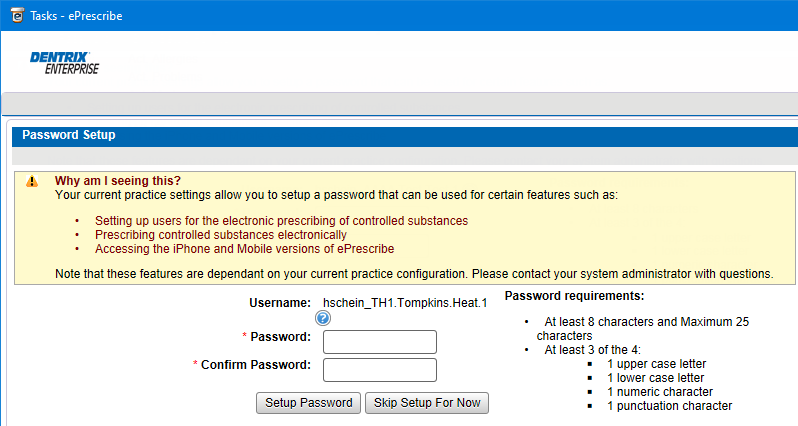Click the ePrescribe app icon in title bar
This screenshot has height=426, width=798.
15,14
